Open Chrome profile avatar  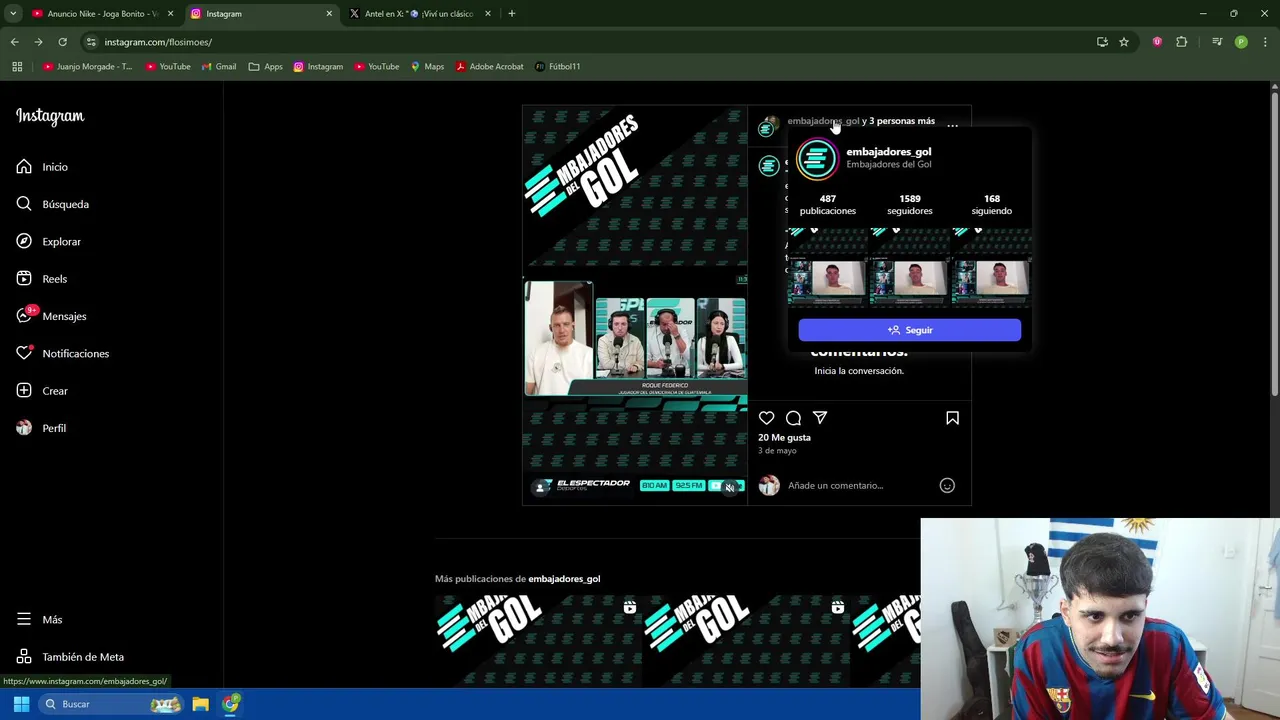[1241, 42]
